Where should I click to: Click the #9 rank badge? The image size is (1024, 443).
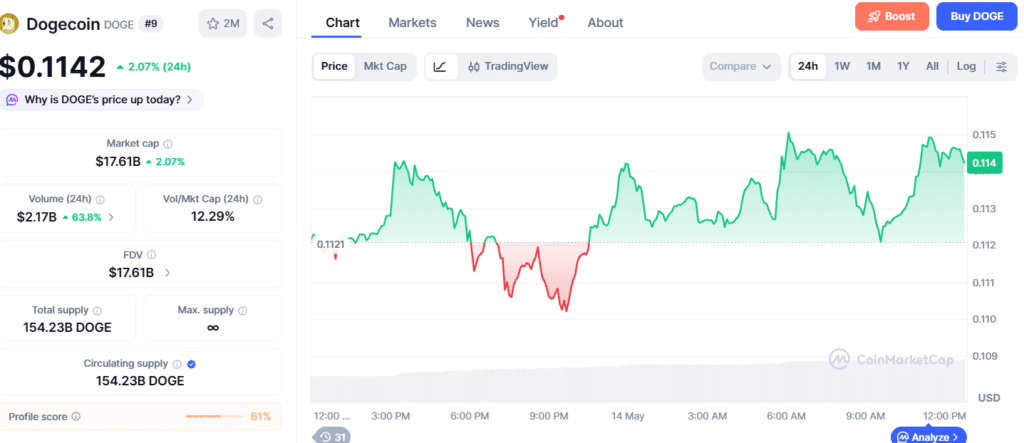pos(151,24)
